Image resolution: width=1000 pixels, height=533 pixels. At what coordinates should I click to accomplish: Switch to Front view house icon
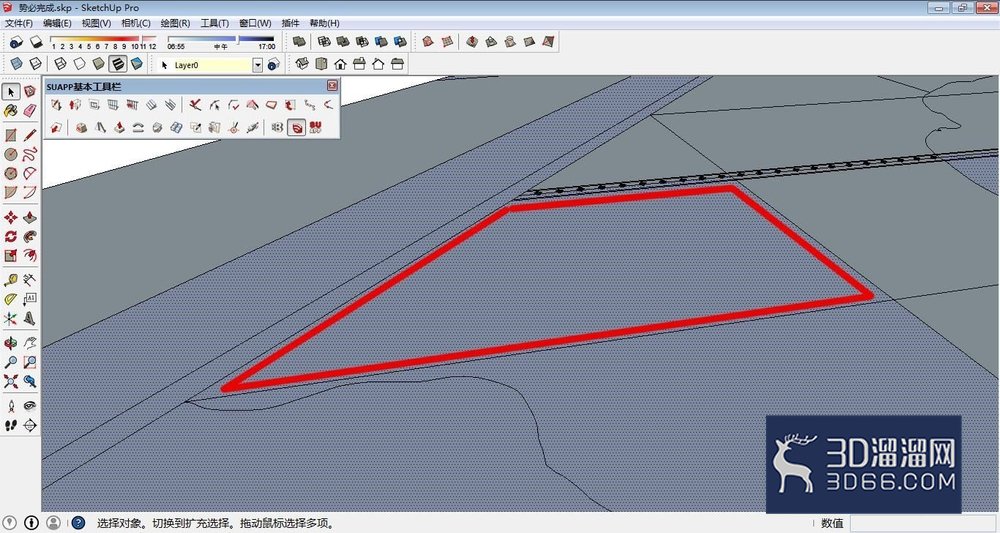coord(341,64)
